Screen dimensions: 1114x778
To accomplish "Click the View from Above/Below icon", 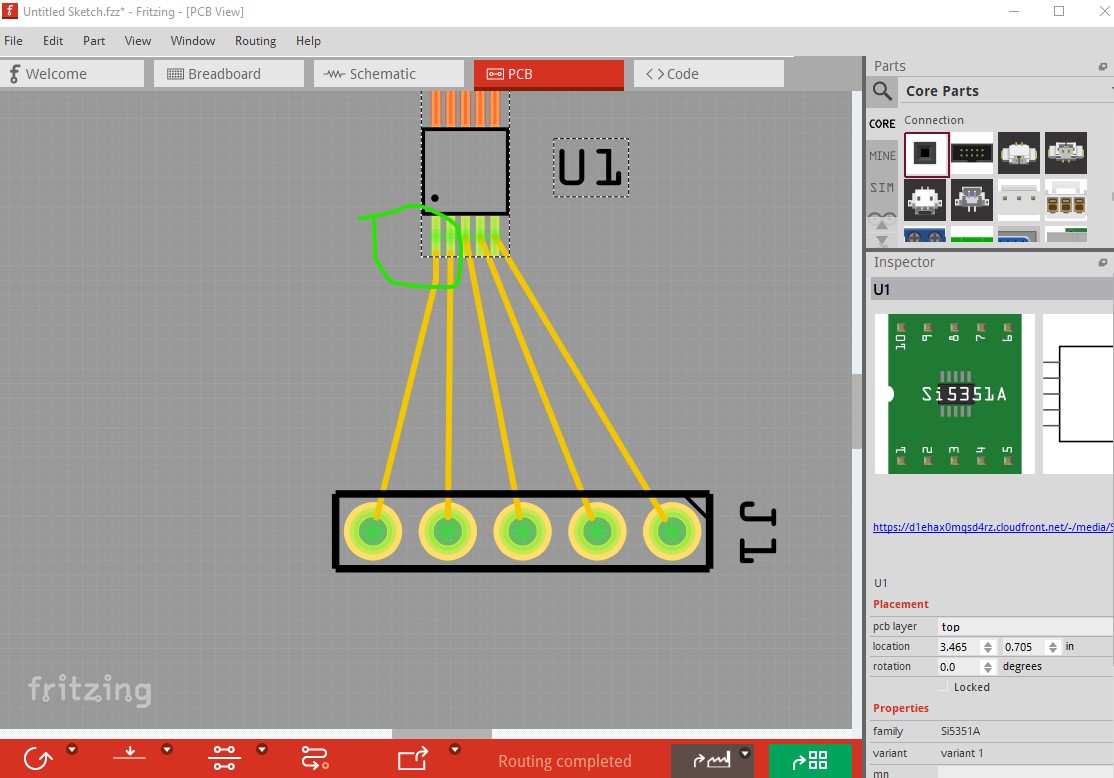I will (x=129, y=755).
